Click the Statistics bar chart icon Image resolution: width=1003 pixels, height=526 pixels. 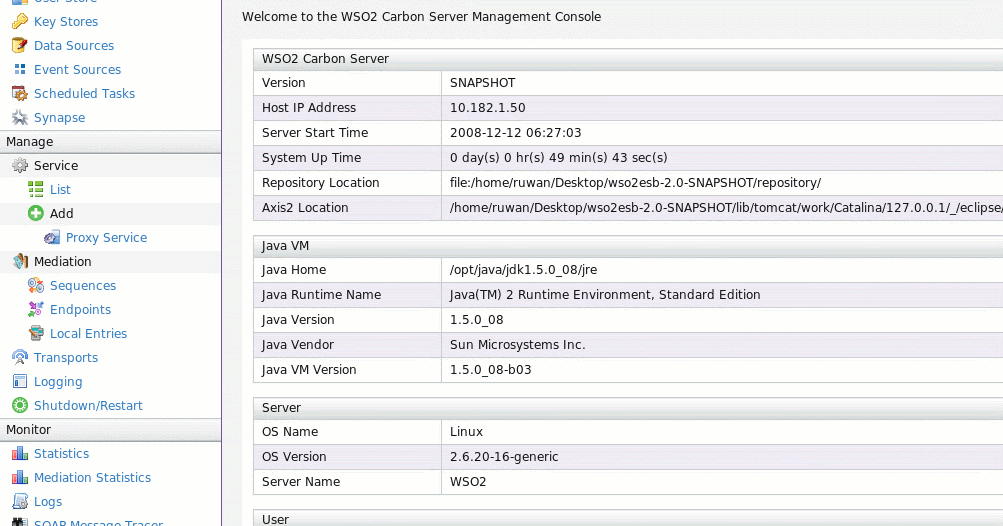(20, 454)
